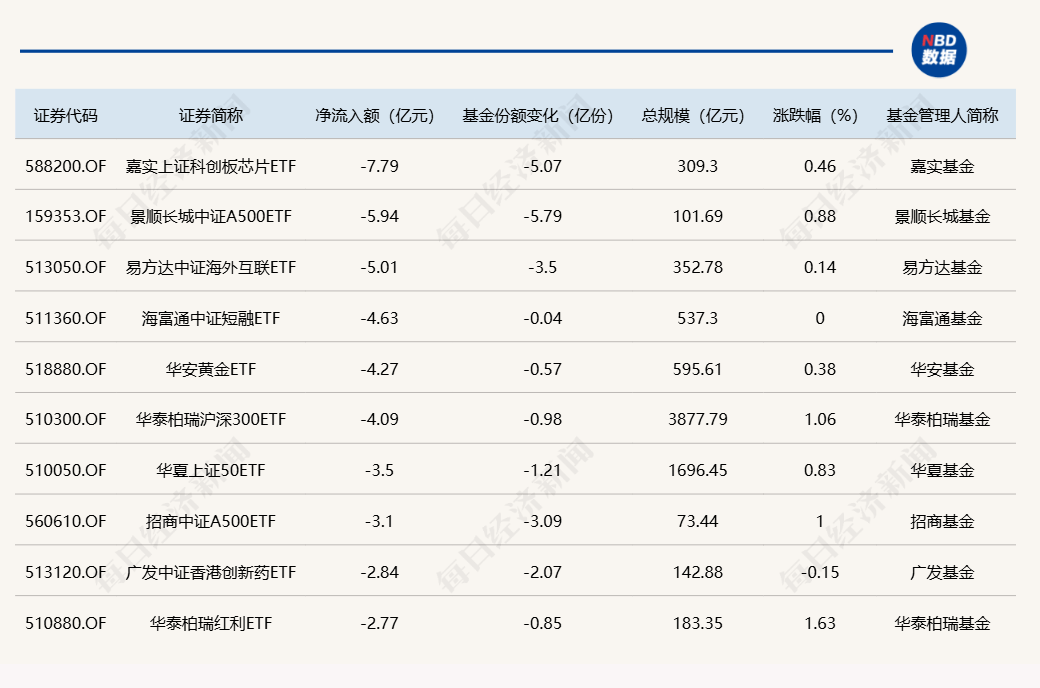This screenshot has width=1040, height=688.
Task: Select fund name 招商中证A500ETF
Action: click(x=211, y=521)
